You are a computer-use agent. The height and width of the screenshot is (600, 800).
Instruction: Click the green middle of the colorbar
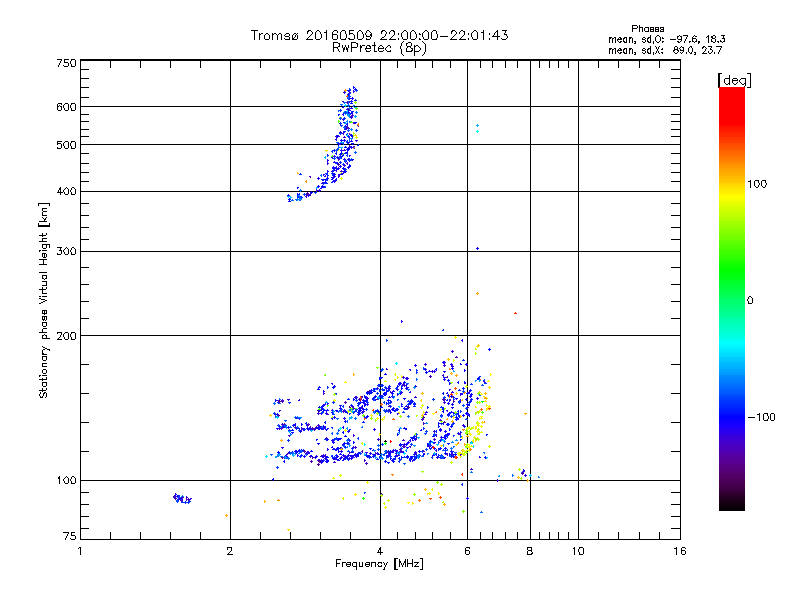pos(732,270)
